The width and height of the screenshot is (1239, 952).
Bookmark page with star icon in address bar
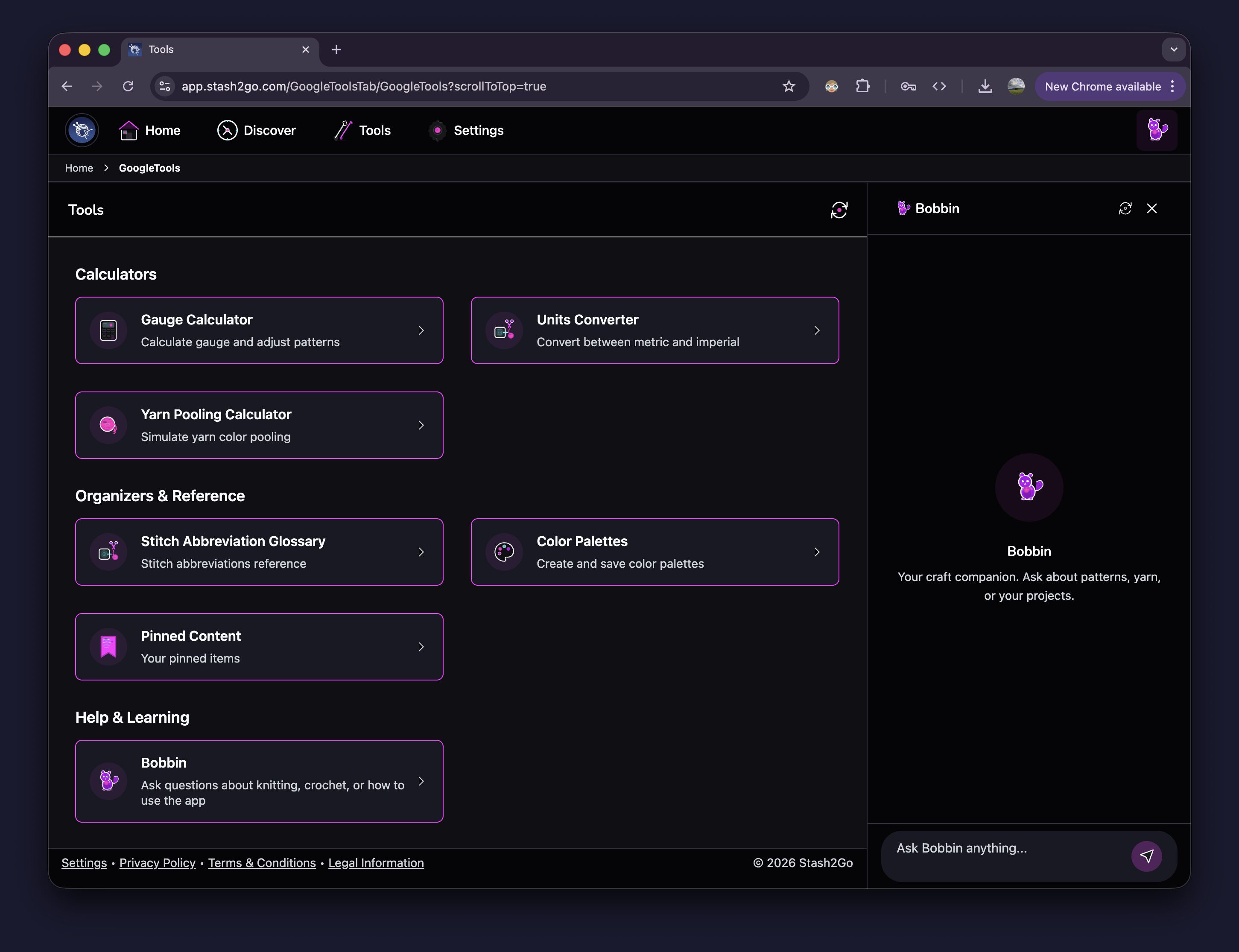789,86
